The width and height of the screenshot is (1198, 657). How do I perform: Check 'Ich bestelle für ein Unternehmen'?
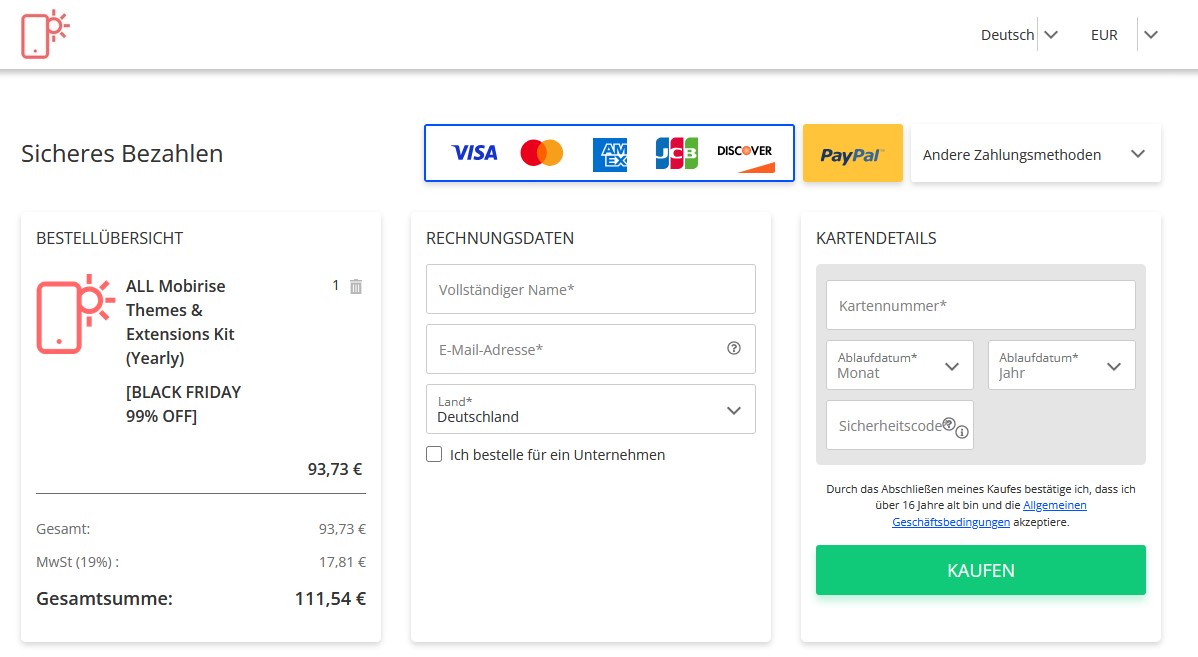tap(434, 455)
